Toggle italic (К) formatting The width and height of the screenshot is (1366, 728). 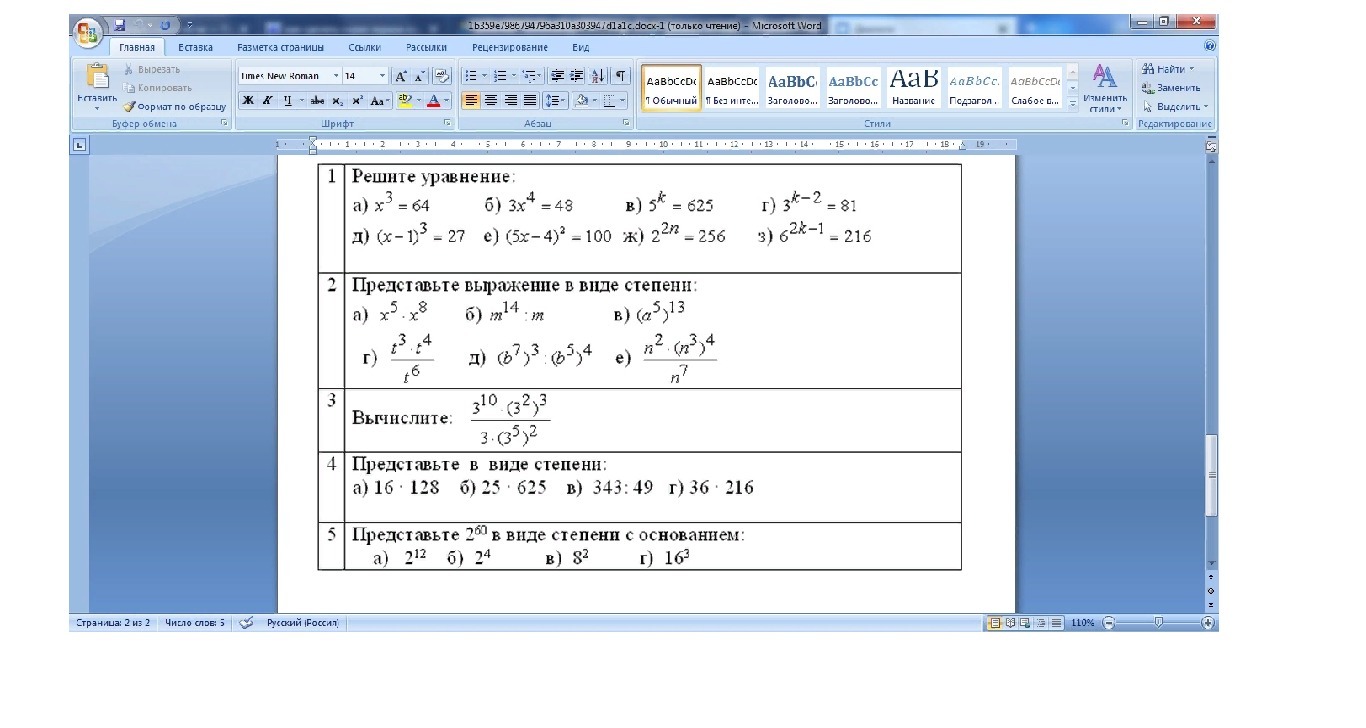pyautogui.click(x=268, y=101)
